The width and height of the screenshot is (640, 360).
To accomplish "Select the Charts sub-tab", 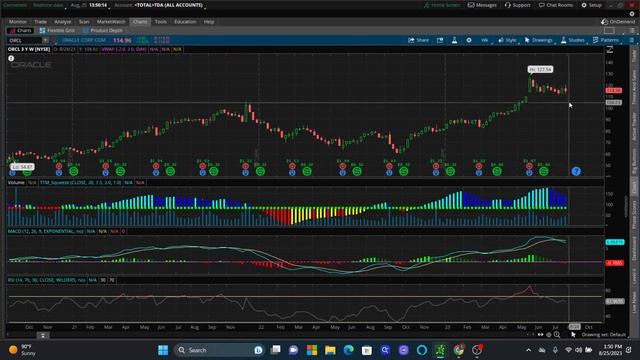I will [x=20, y=30].
